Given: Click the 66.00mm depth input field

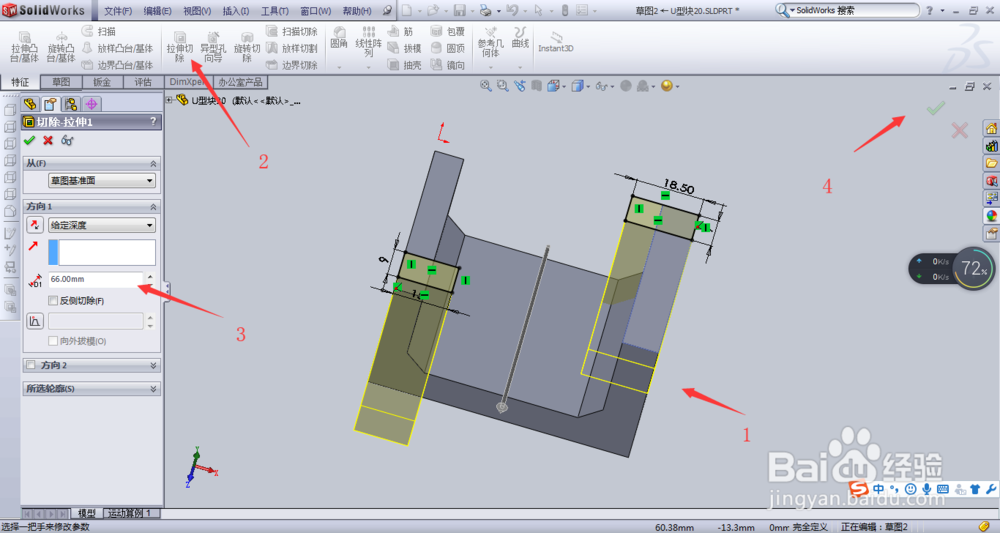Looking at the screenshot, I should [x=96, y=279].
